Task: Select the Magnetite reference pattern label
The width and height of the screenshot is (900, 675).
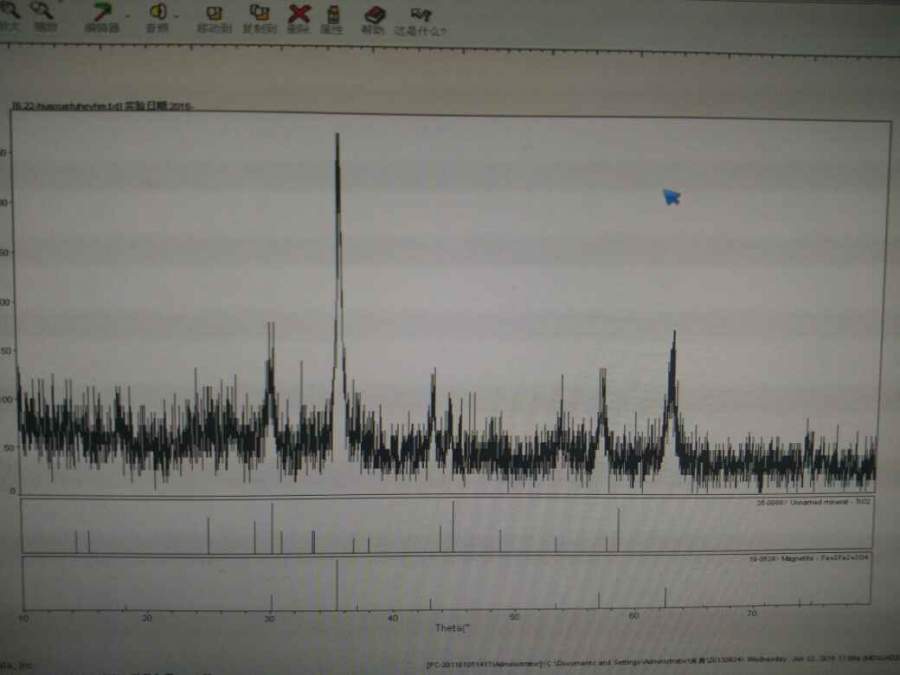Action: pyautogui.click(x=808, y=558)
